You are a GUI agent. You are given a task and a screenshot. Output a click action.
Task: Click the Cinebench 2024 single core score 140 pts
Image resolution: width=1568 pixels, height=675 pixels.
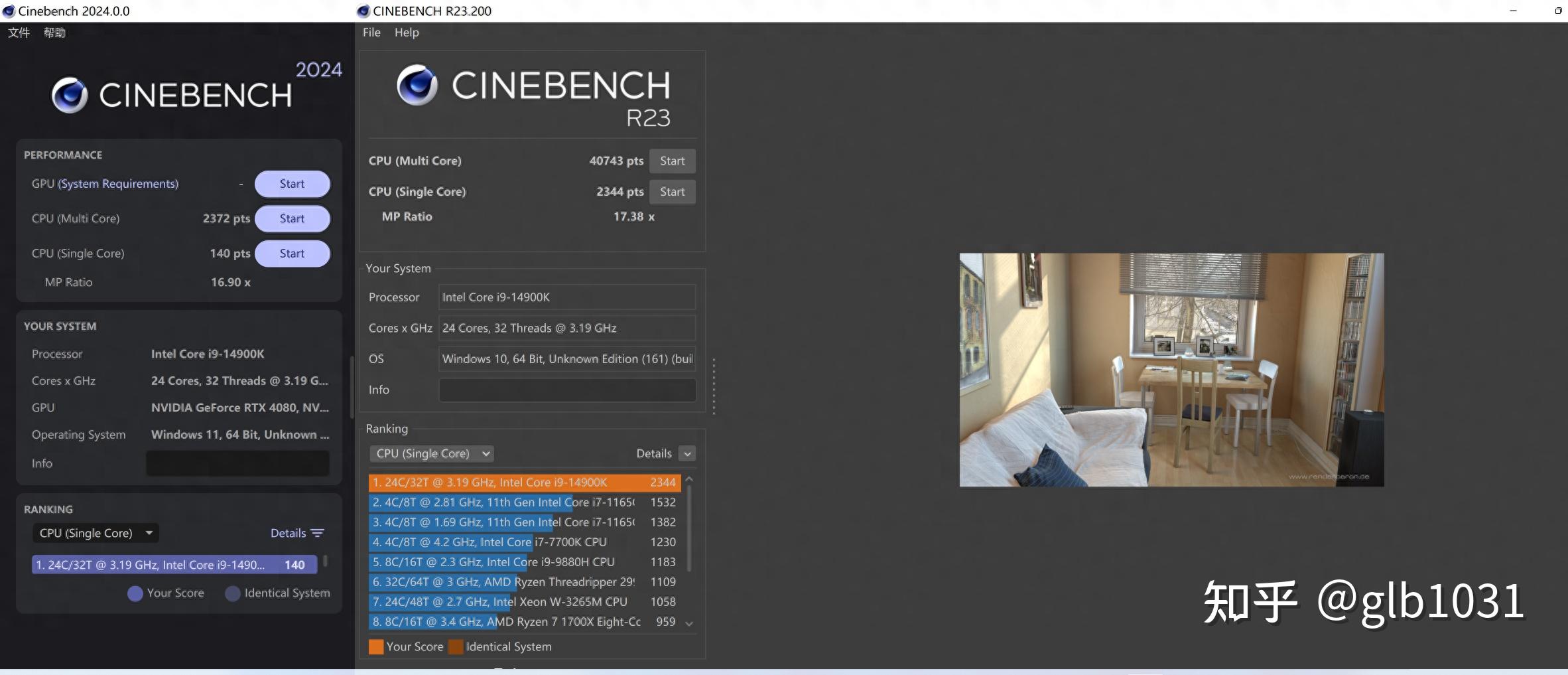[229, 254]
